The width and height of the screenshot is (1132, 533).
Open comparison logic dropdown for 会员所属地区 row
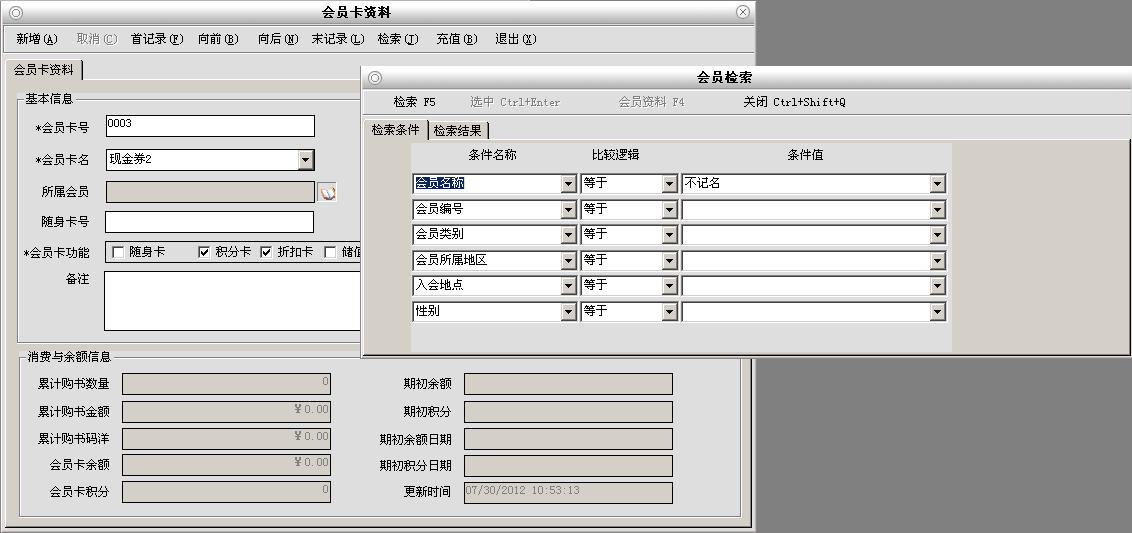[669, 261]
